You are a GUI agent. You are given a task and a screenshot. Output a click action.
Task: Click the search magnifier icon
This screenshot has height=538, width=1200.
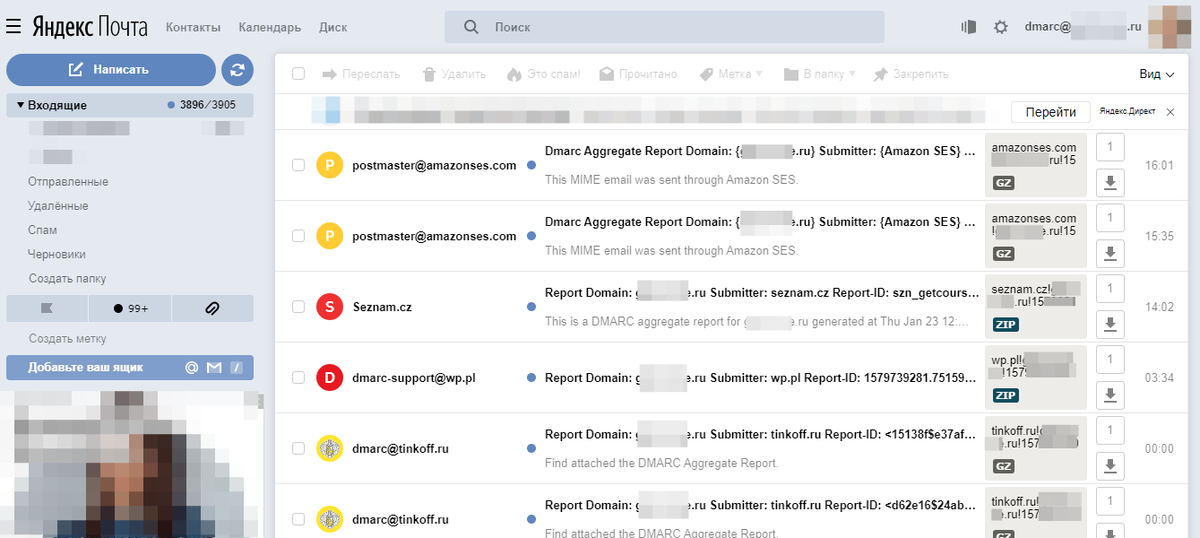click(471, 27)
